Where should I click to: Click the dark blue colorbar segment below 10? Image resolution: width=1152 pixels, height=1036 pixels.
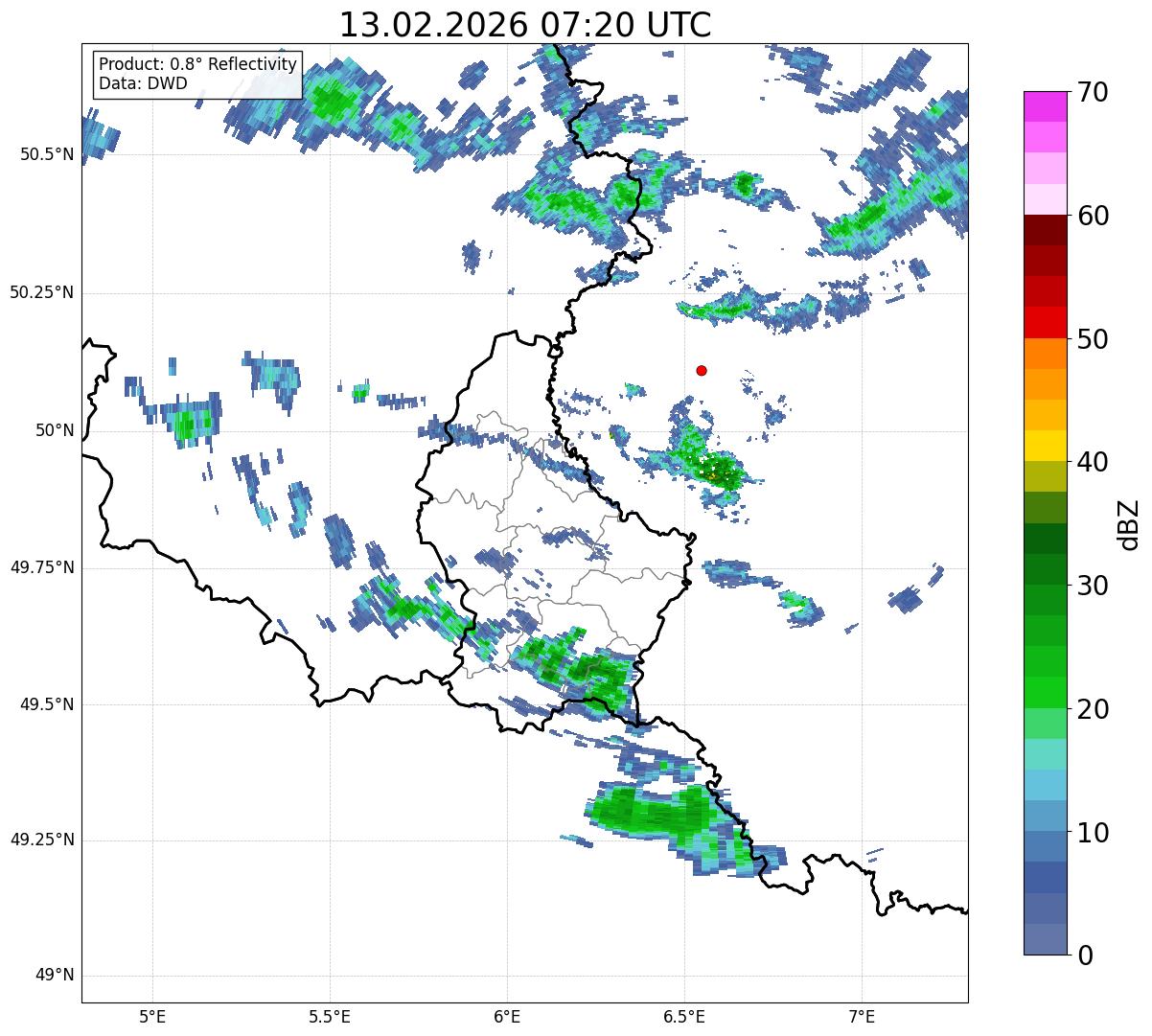pos(1045,878)
